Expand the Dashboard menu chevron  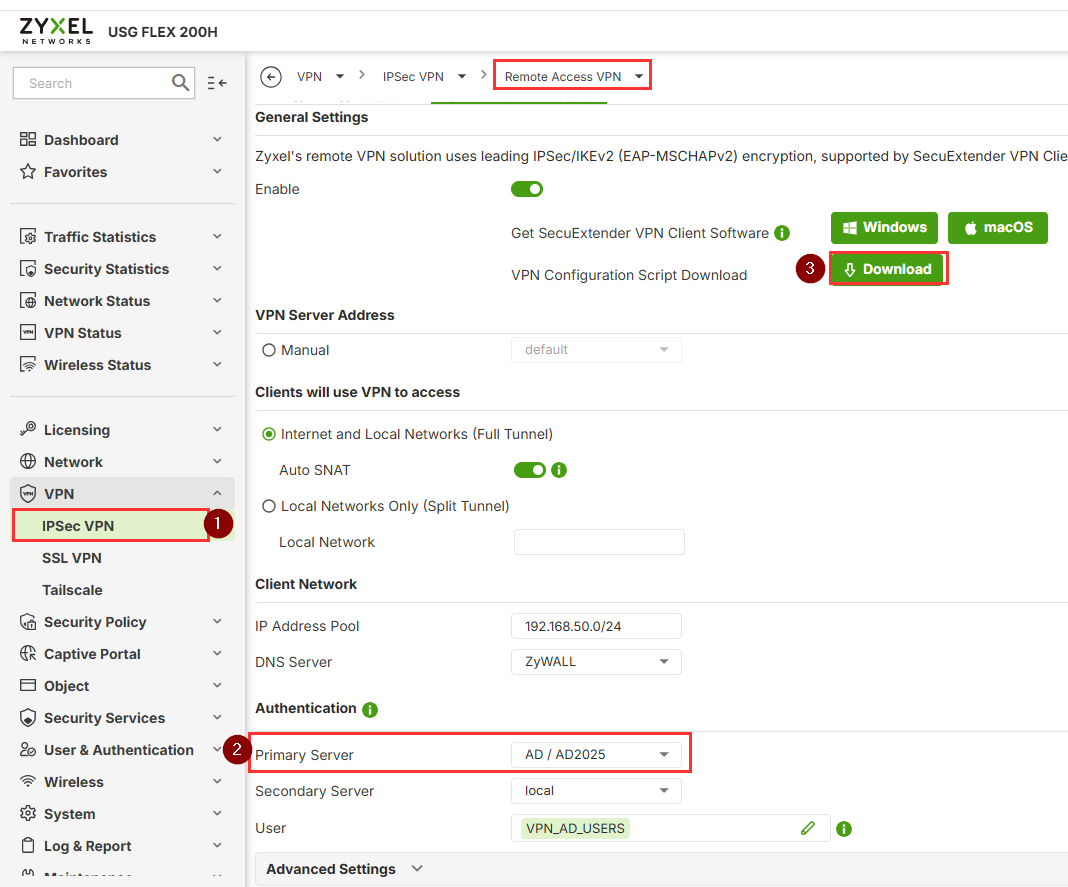click(x=217, y=139)
